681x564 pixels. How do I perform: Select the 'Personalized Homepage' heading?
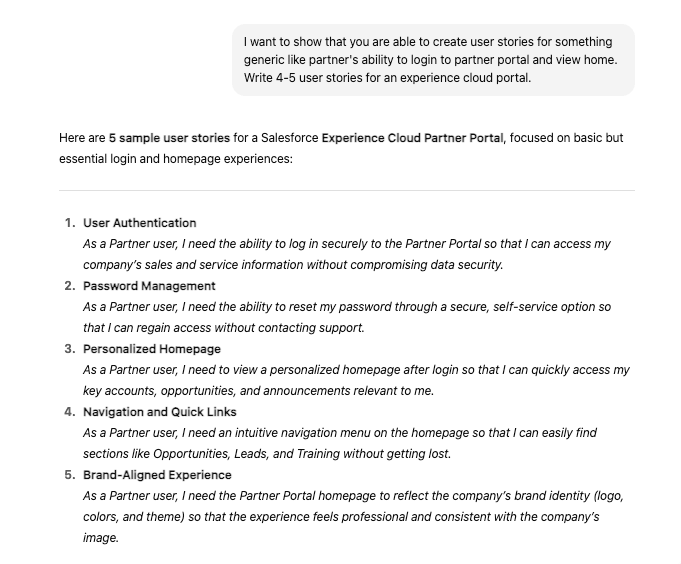[152, 349]
